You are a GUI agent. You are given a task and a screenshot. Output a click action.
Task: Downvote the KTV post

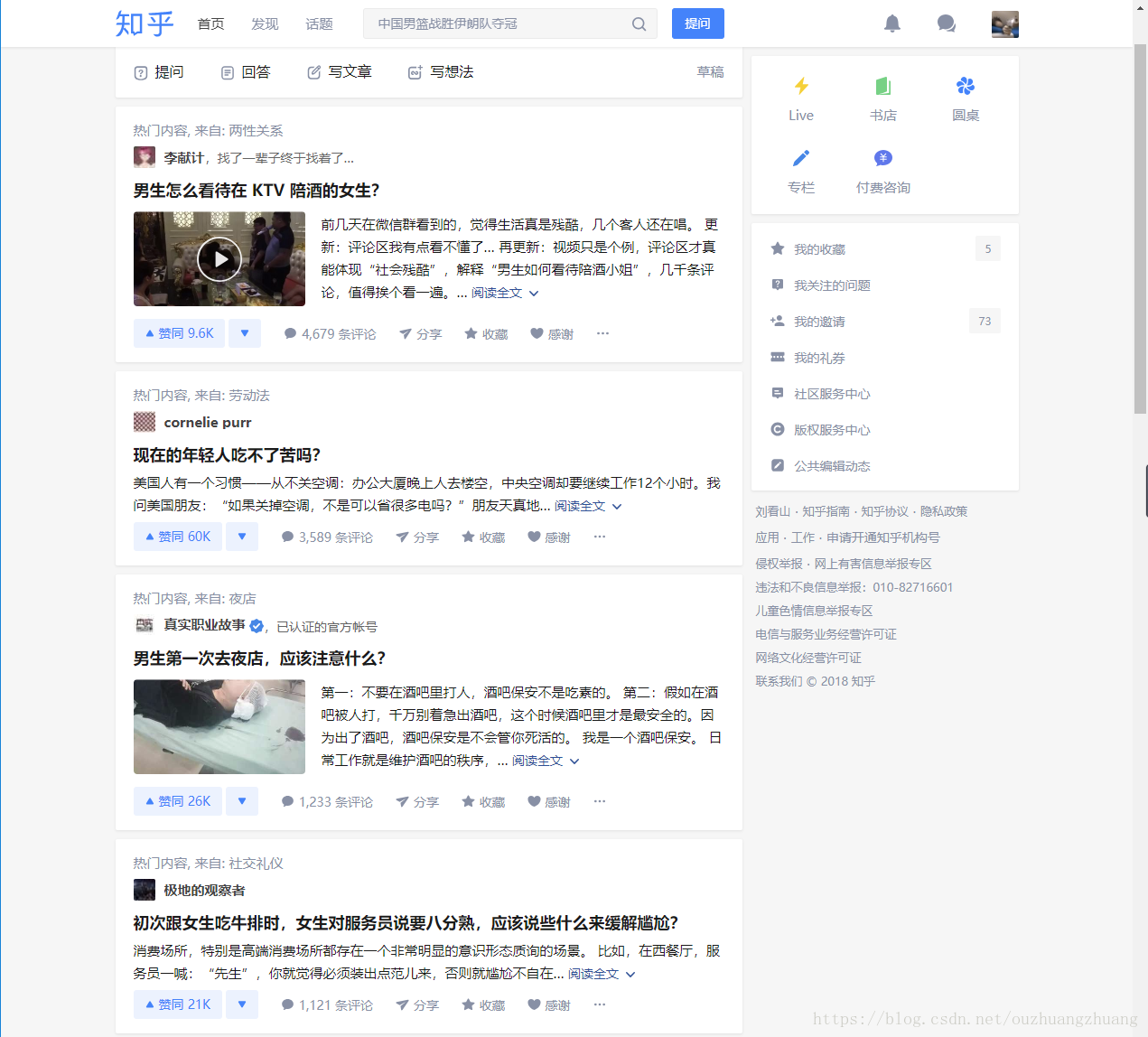pos(245,333)
